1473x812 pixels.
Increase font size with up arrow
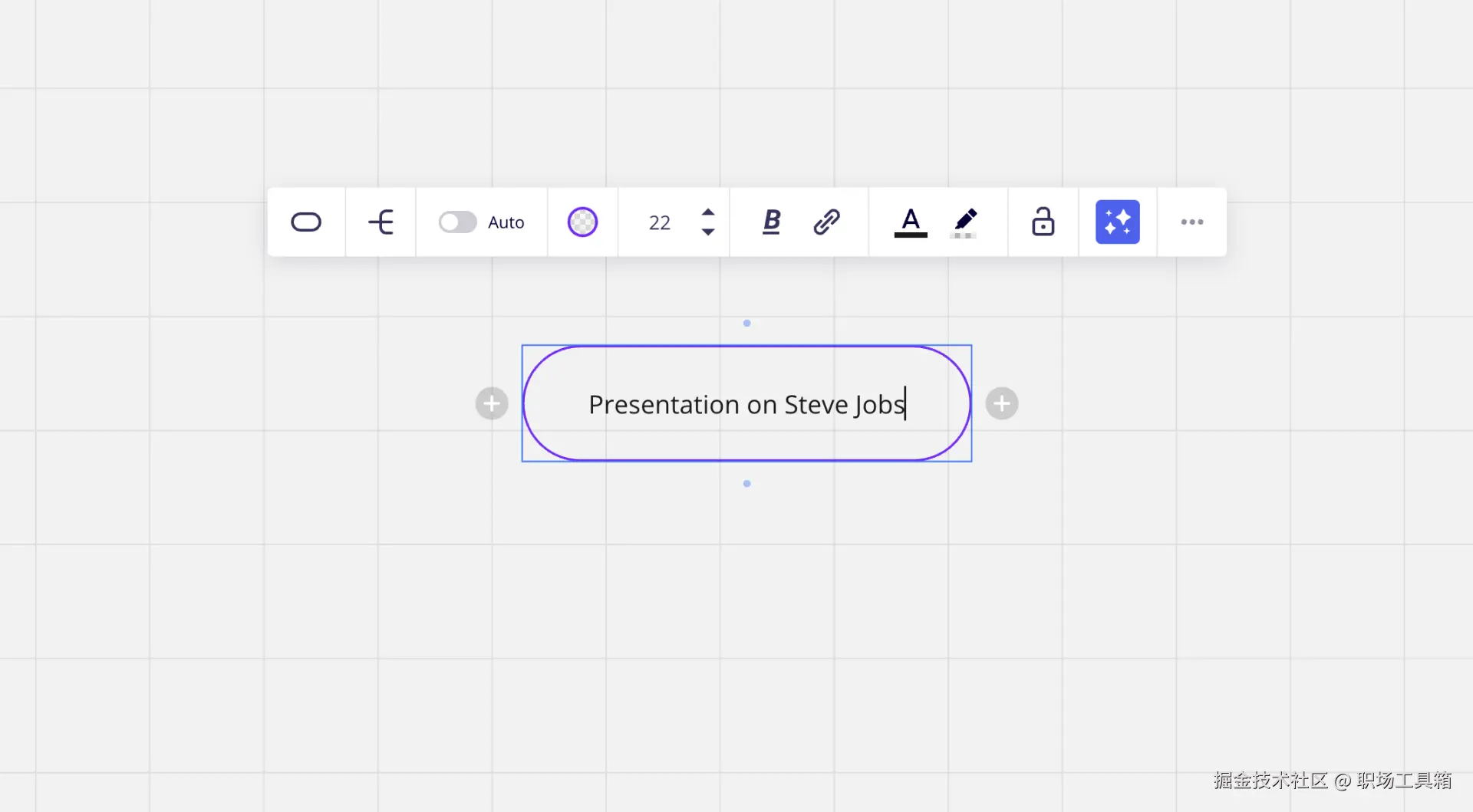click(x=708, y=212)
